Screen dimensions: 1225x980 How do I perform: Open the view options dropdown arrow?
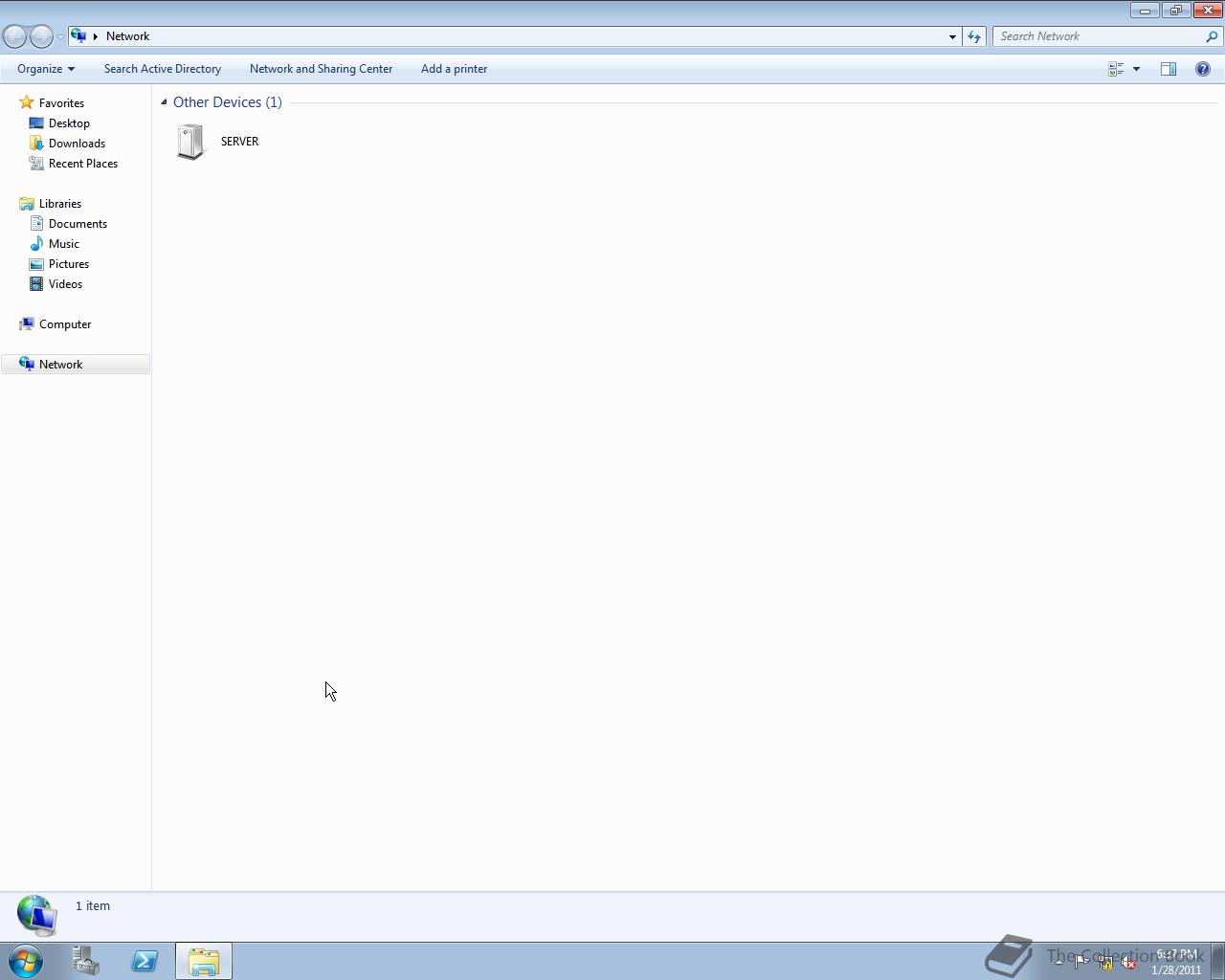pos(1136,69)
